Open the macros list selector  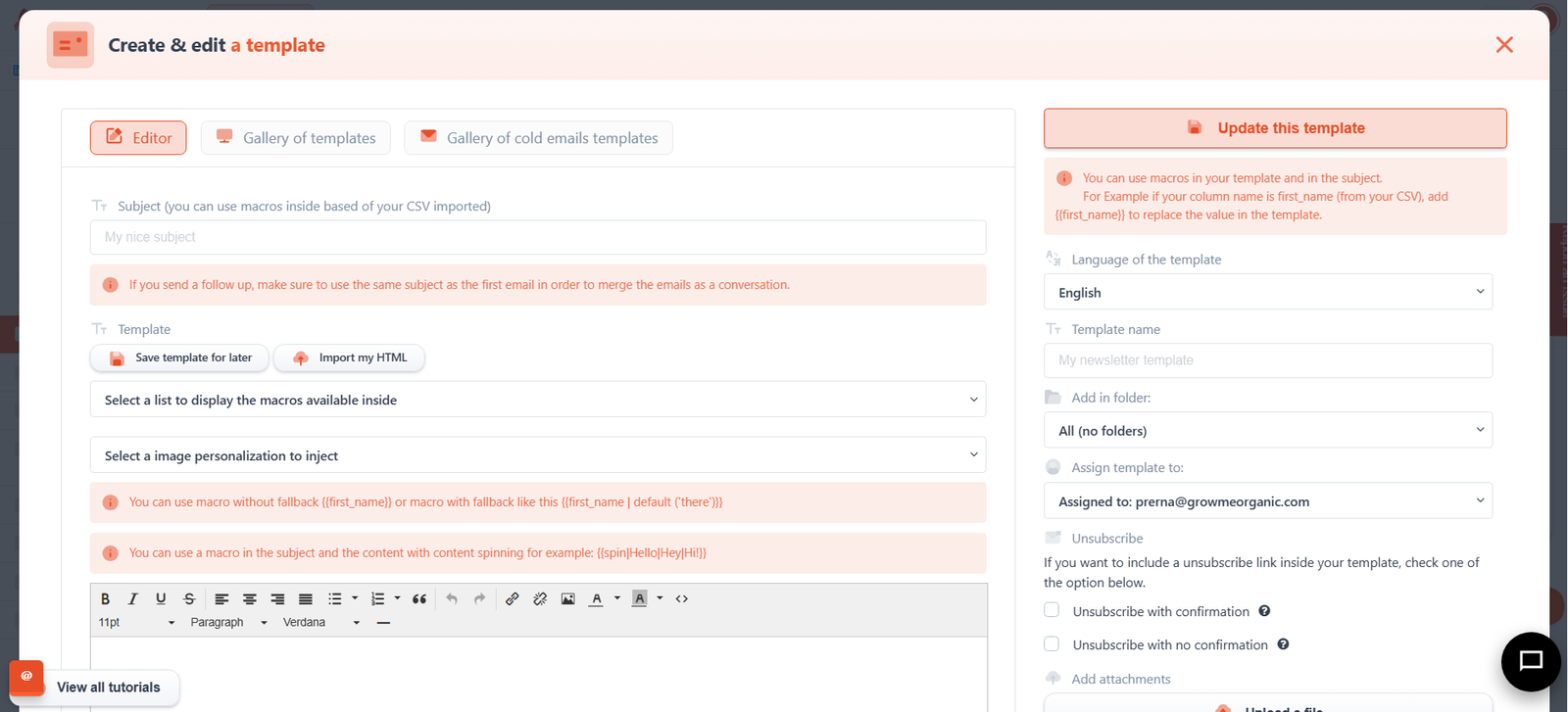[x=538, y=400]
